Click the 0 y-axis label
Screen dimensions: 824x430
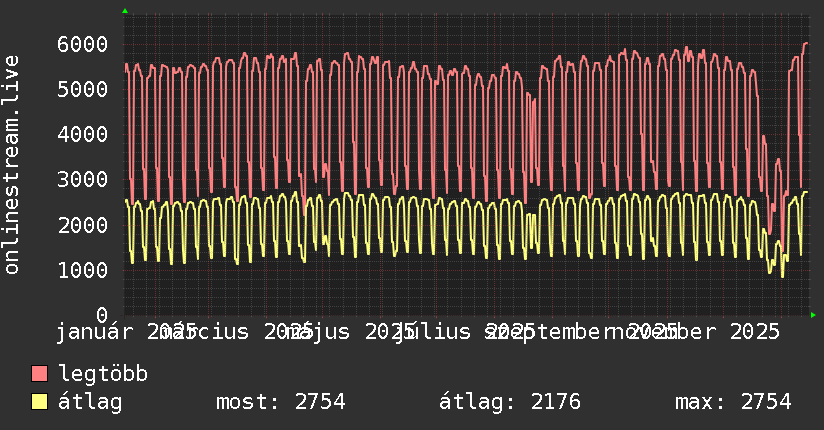pos(102,315)
